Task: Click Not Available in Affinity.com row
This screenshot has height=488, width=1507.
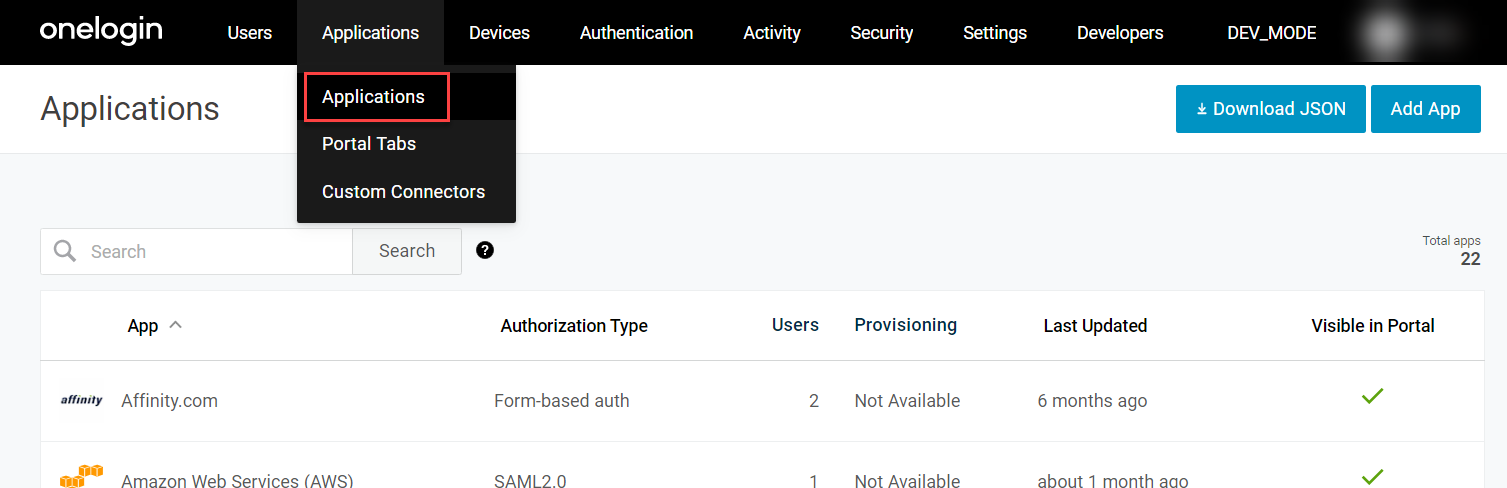Action: pyautogui.click(x=907, y=401)
